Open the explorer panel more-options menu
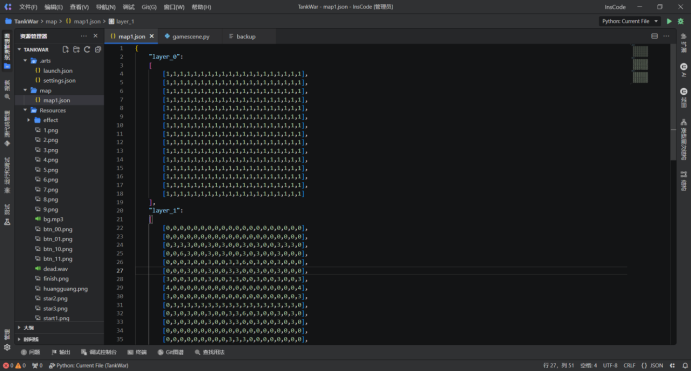Screen dimensions: 692x371 [83, 36]
